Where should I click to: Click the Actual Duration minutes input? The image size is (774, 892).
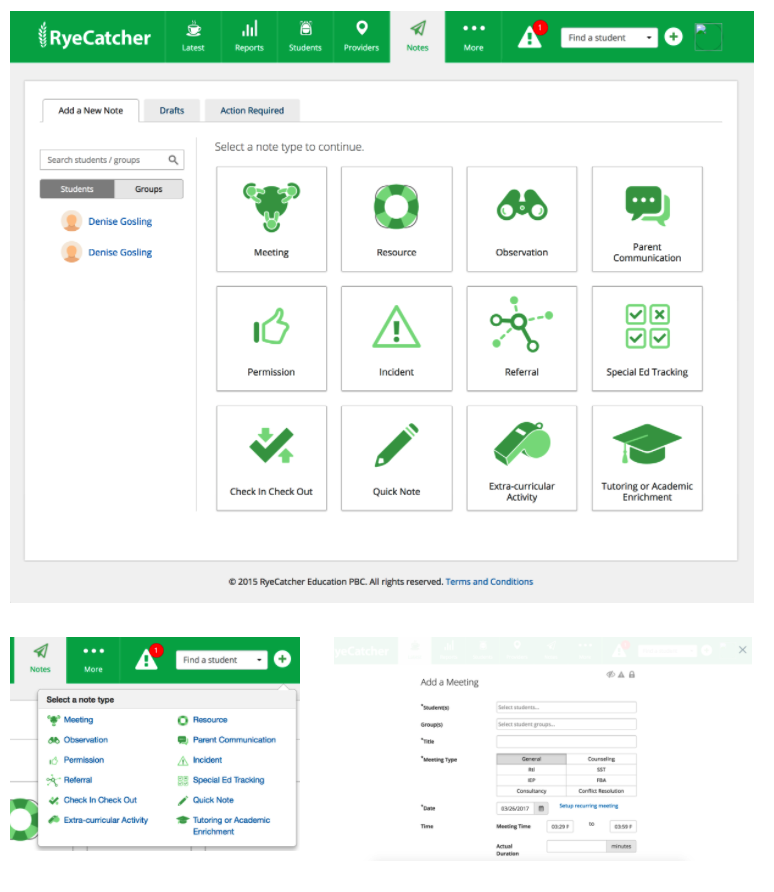[x=576, y=846]
